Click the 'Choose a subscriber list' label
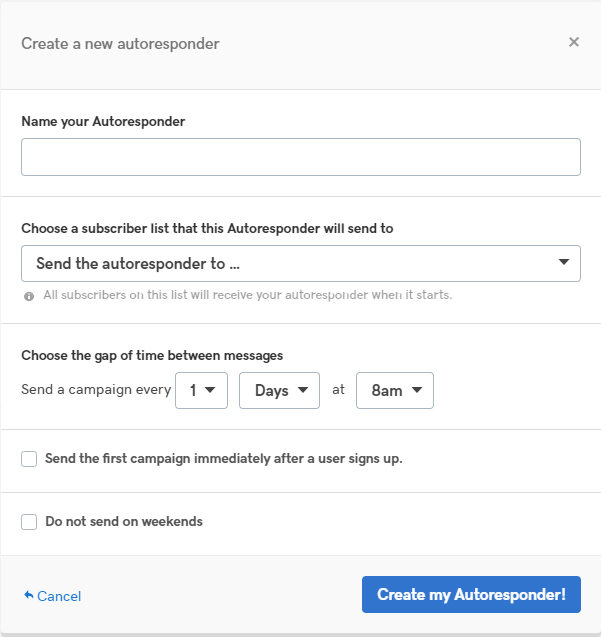601x637 pixels. click(x=207, y=228)
